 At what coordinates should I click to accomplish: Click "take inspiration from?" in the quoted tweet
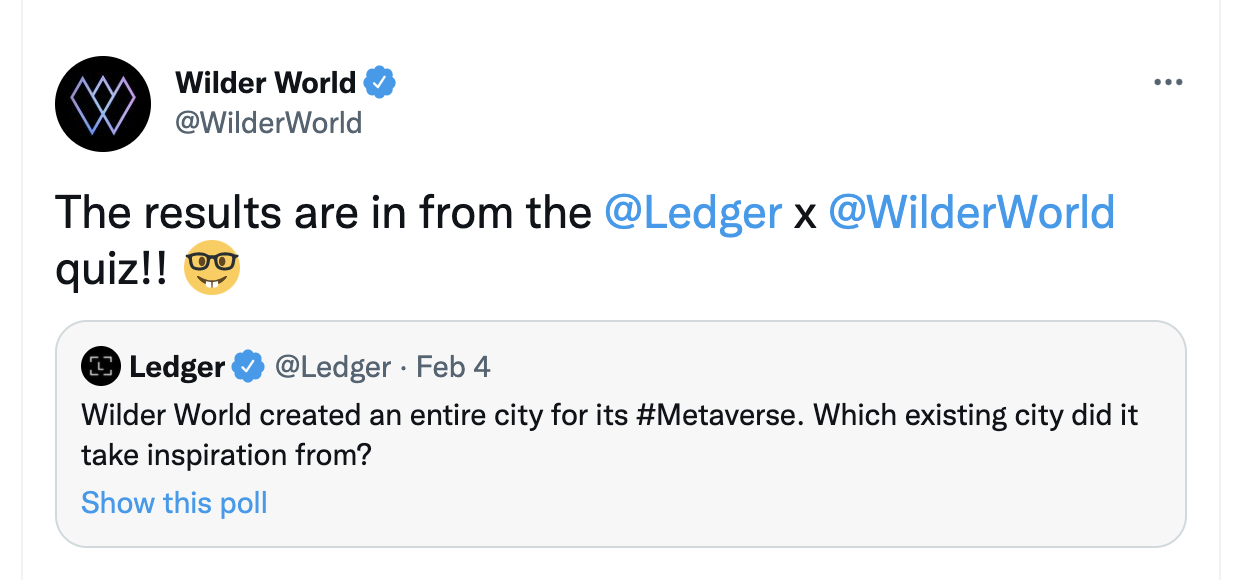pyautogui.click(x=226, y=455)
